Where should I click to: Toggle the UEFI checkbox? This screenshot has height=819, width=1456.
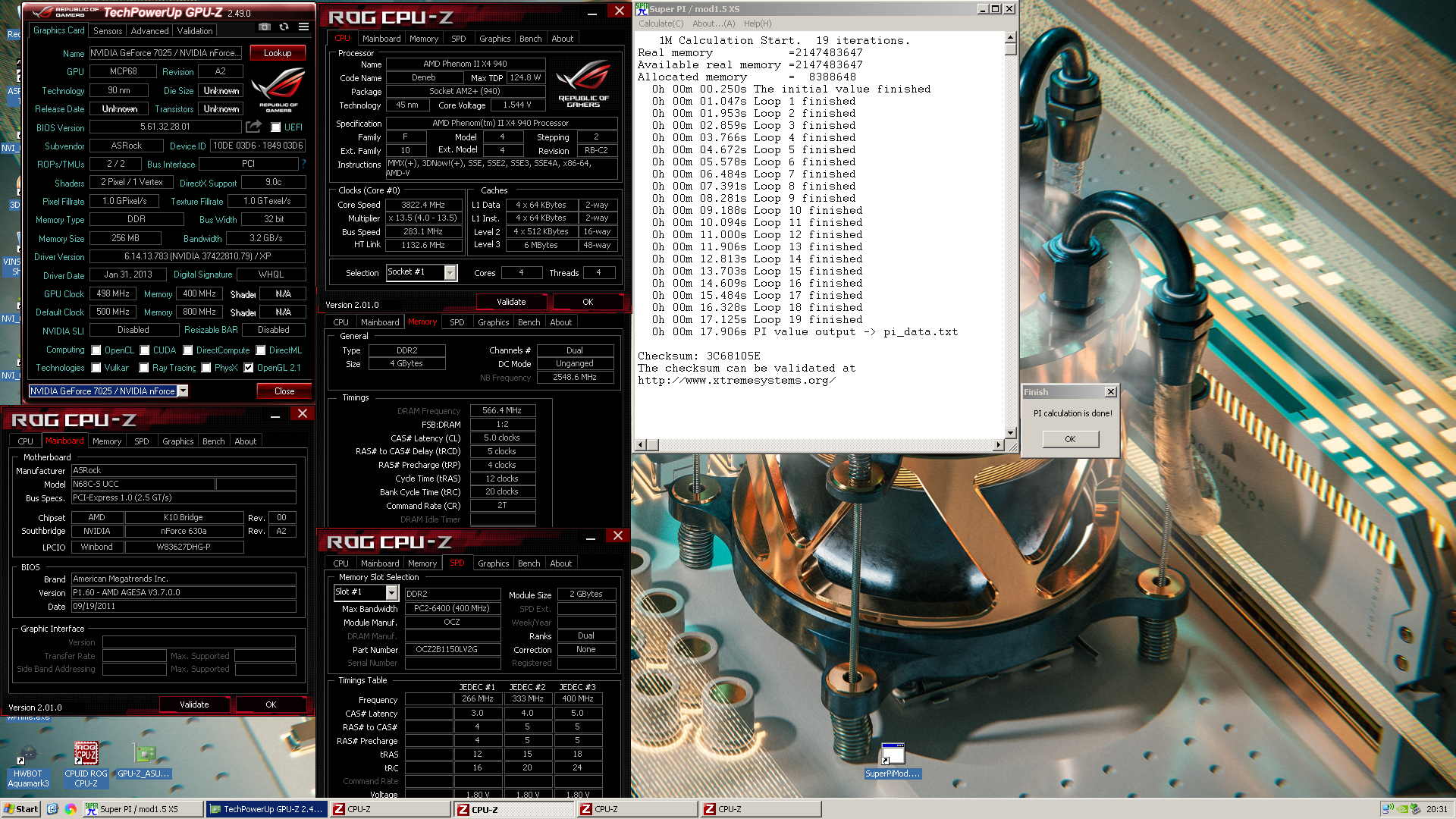tap(276, 127)
